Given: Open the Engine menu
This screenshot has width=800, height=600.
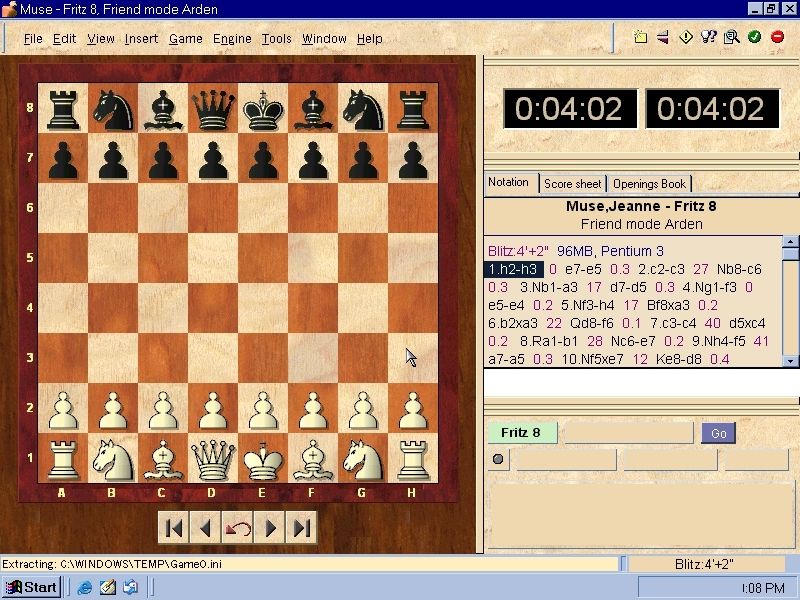Looking at the screenshot, I should (x=232, y=39).
